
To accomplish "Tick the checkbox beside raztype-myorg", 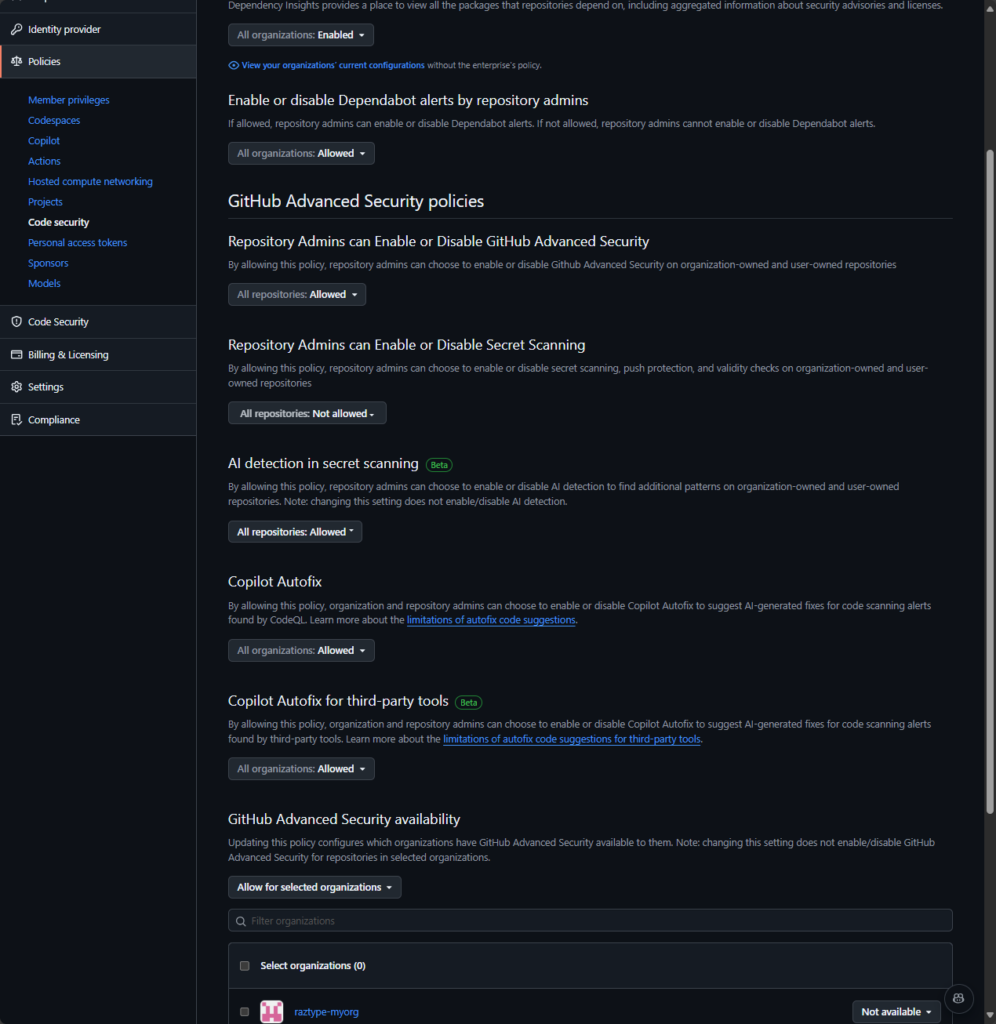I will pos(244,1011).
